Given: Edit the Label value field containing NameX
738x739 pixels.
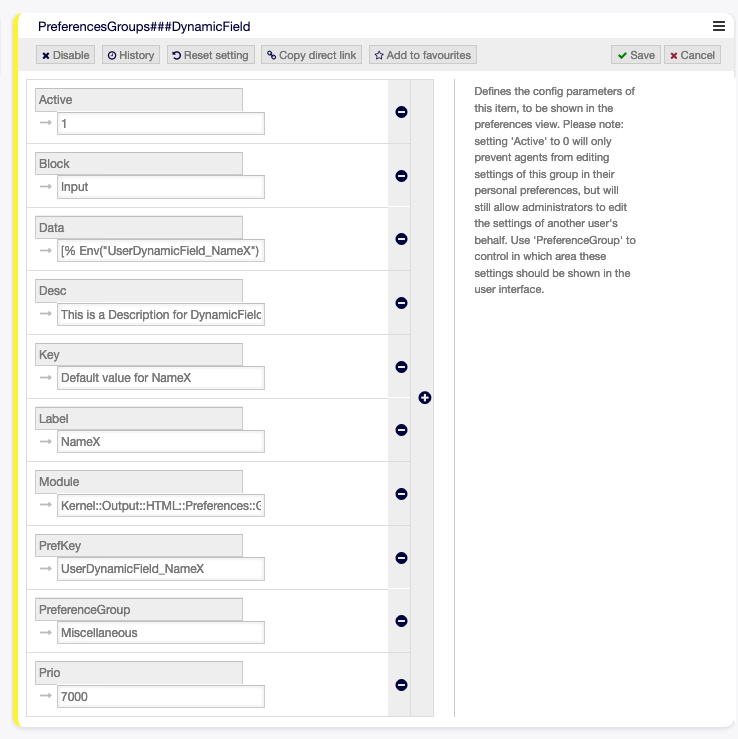Looking at the screenshot, I should 161,442.
